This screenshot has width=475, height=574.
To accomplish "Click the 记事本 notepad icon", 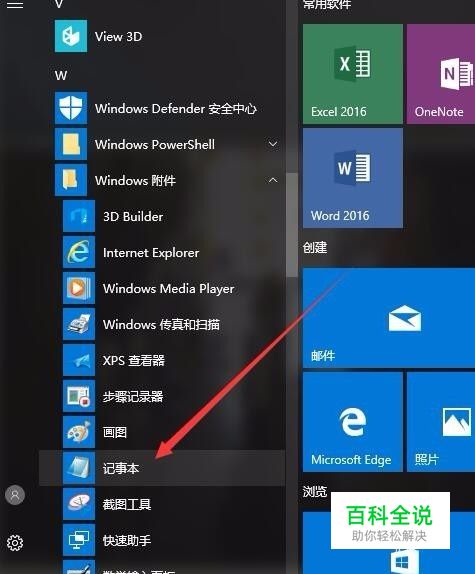I will click(x=79, y=468).
